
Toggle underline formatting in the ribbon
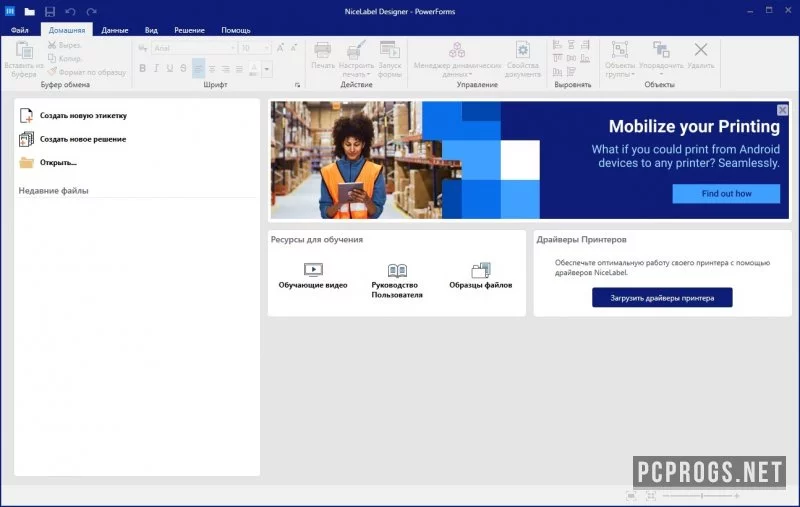pyautogui.click(x=170, y=68)
